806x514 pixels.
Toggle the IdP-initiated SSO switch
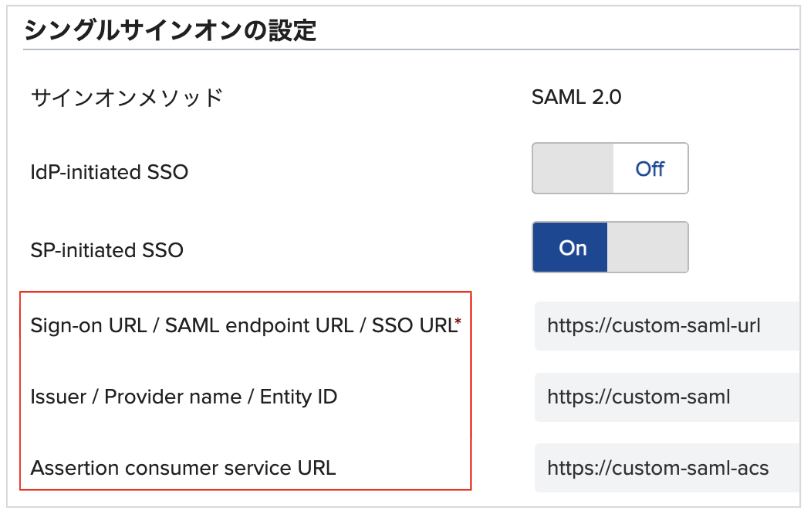[610, 169]
